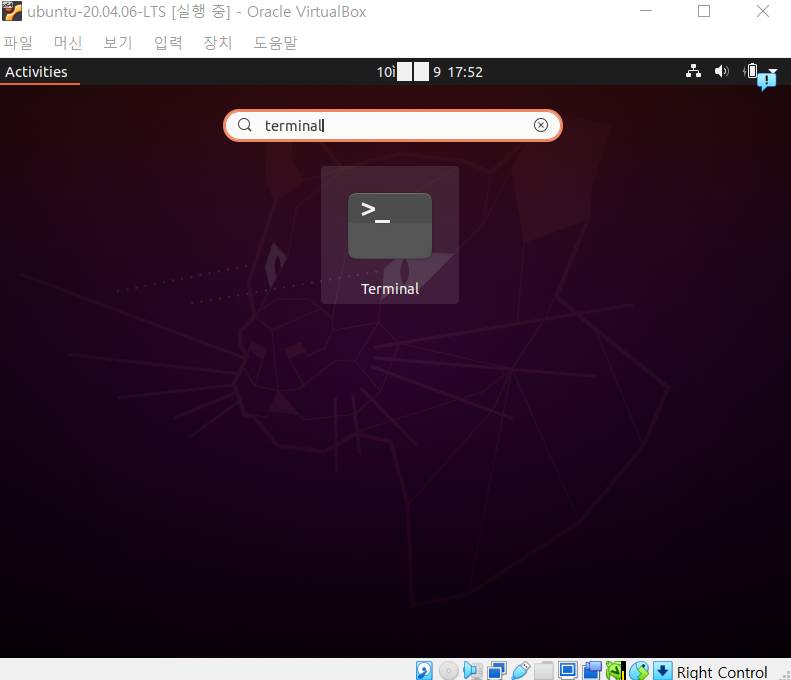Open the clock showing 17:52
Screen dimensions: 791x680
[x=430, y=72]
